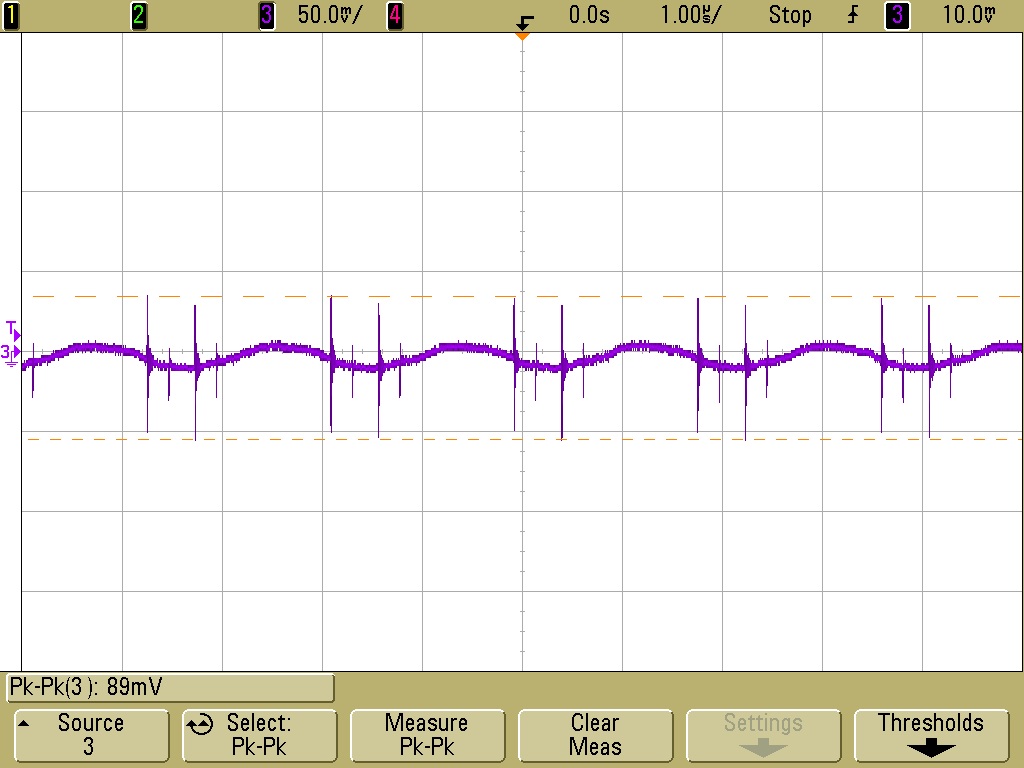Click the trigger source 3 badge near 10.0 mV
The height and width of the screenshot is (768, 1024).
(897, 16)
